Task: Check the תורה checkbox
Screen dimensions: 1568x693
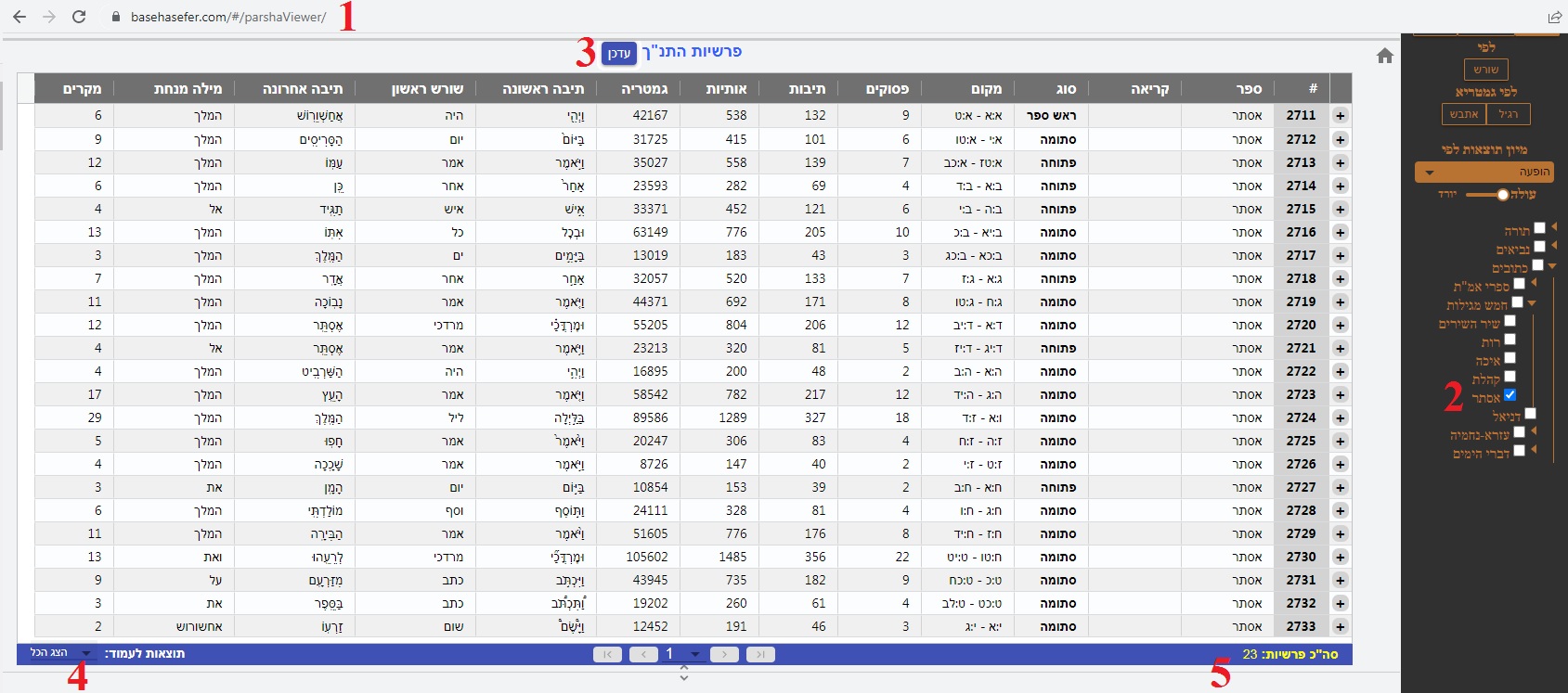Action: coord(1540,227)
